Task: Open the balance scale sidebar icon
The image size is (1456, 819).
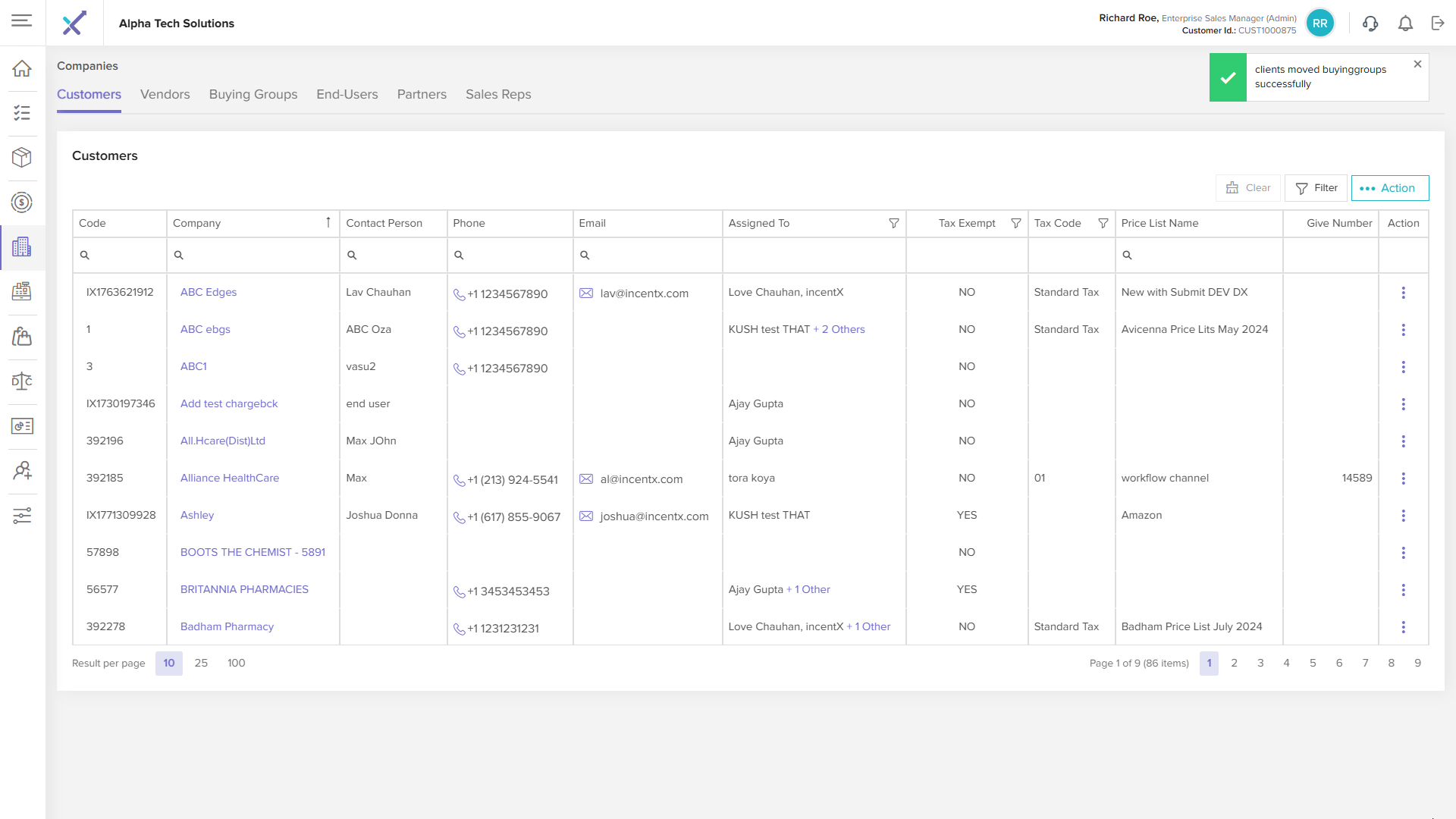Action: tap(22, 381)
